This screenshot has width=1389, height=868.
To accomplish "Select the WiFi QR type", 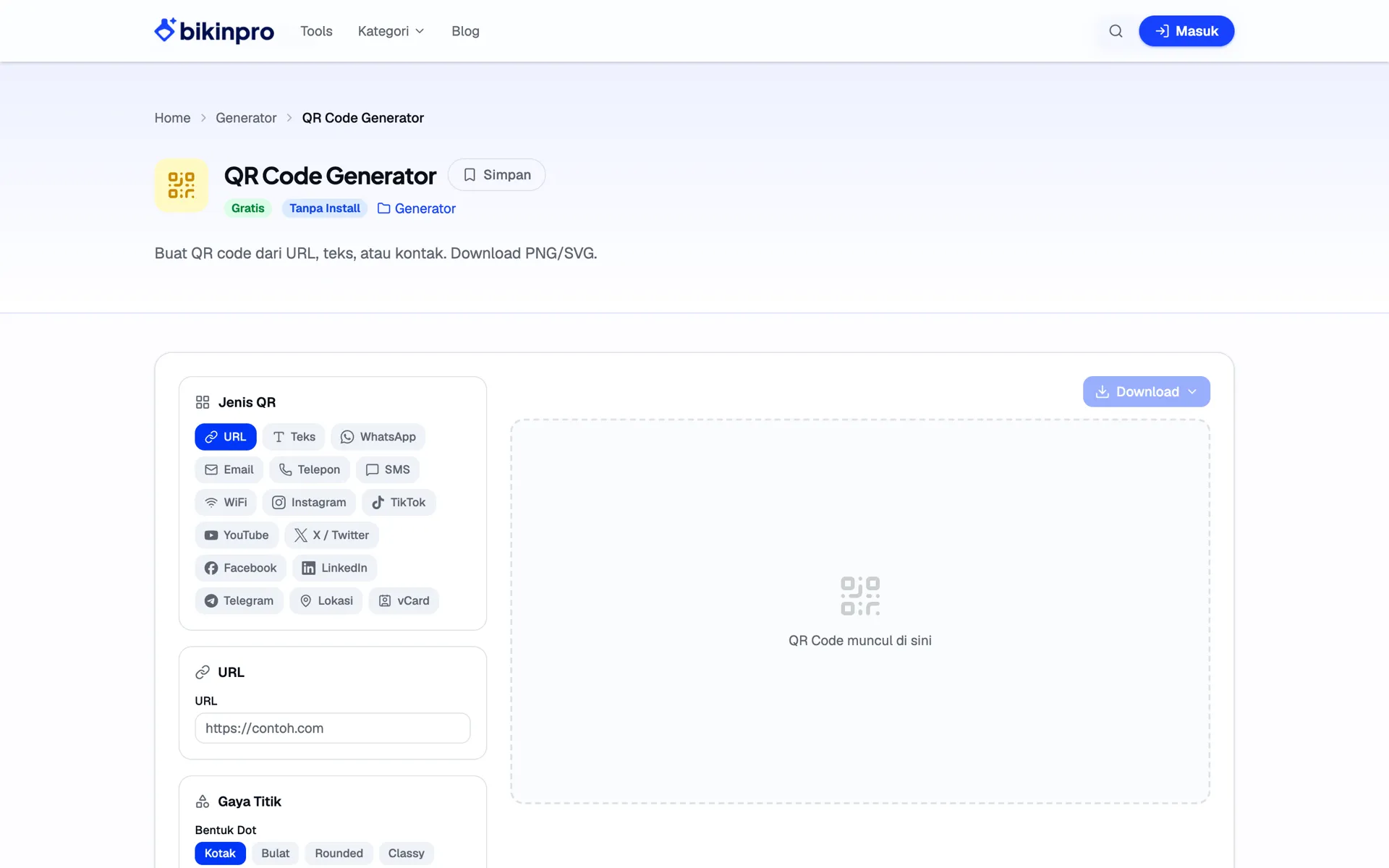I will [x=226, y=502].
